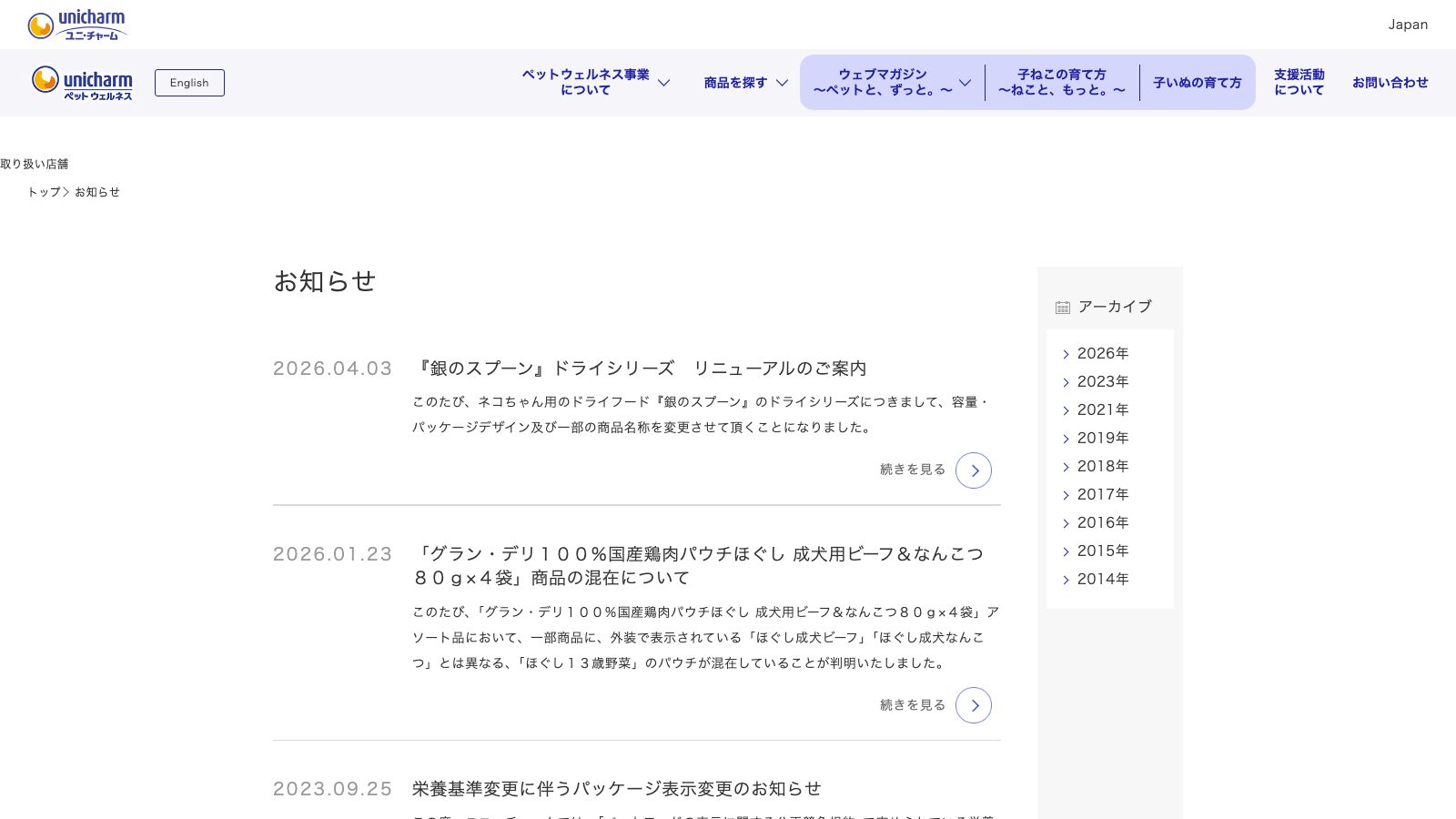Open the 子いぬの育て方 menu item
Screen dimensions: 1456x819
click(1198, 83)
